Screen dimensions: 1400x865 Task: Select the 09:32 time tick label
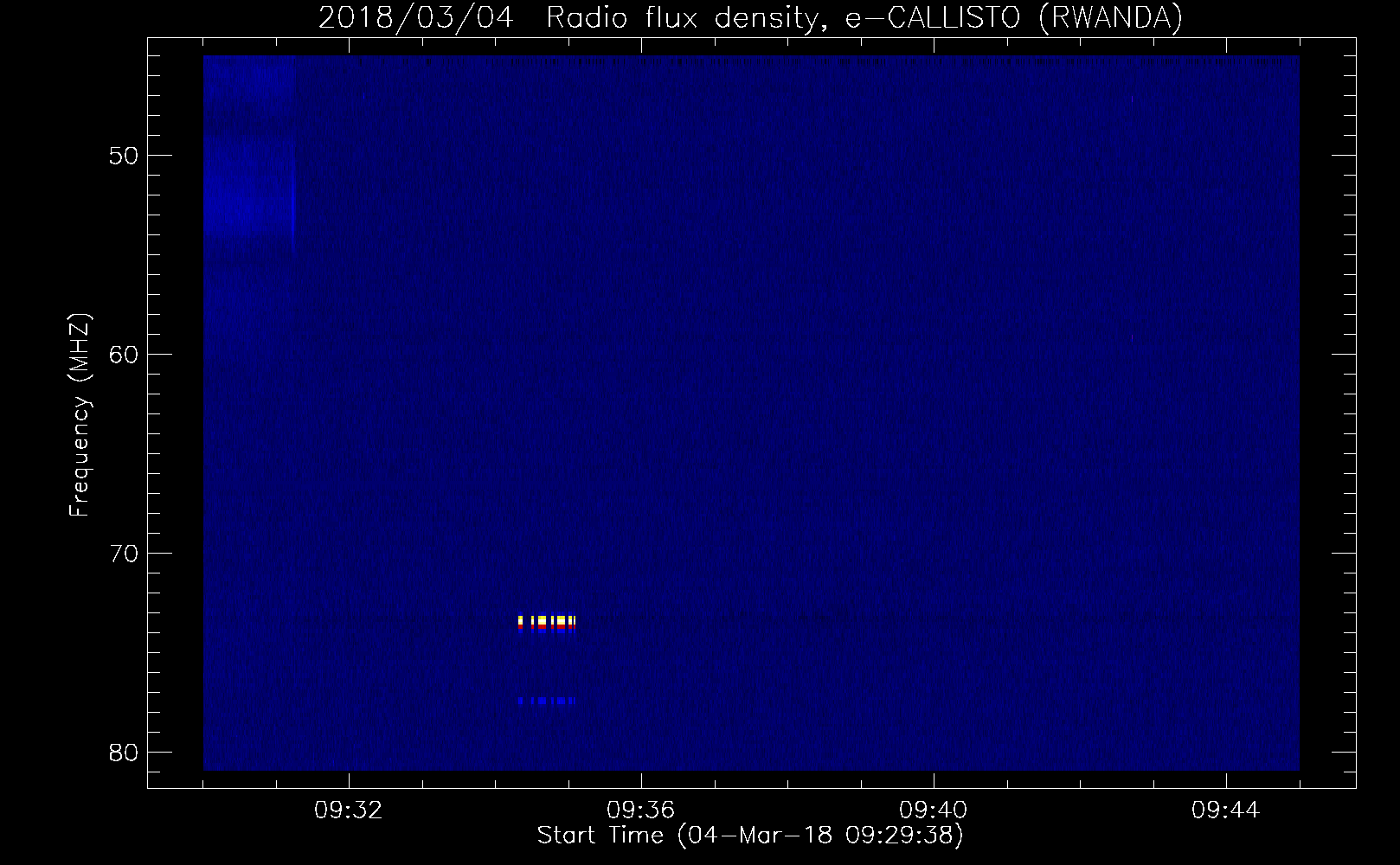[x=349, y=811]
